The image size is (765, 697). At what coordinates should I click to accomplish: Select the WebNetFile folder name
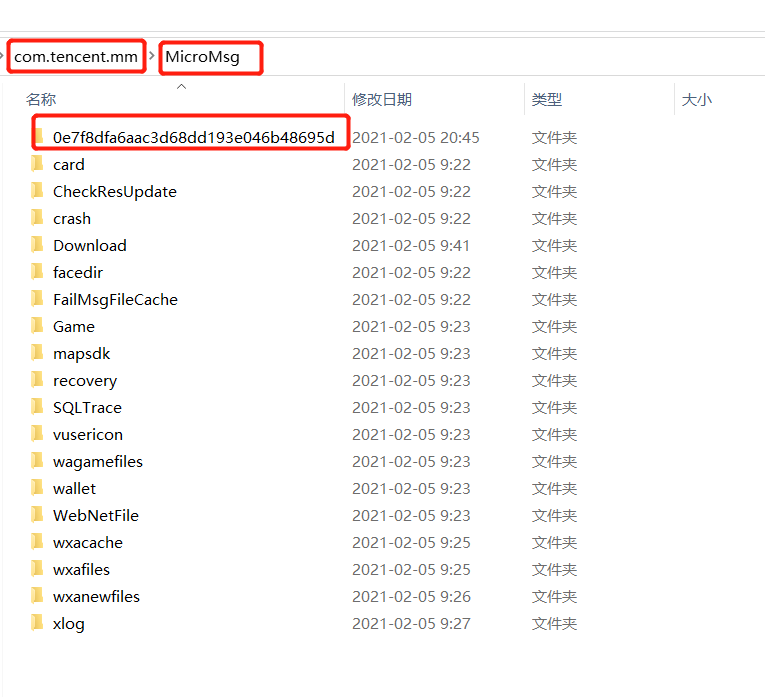(96, 515)
